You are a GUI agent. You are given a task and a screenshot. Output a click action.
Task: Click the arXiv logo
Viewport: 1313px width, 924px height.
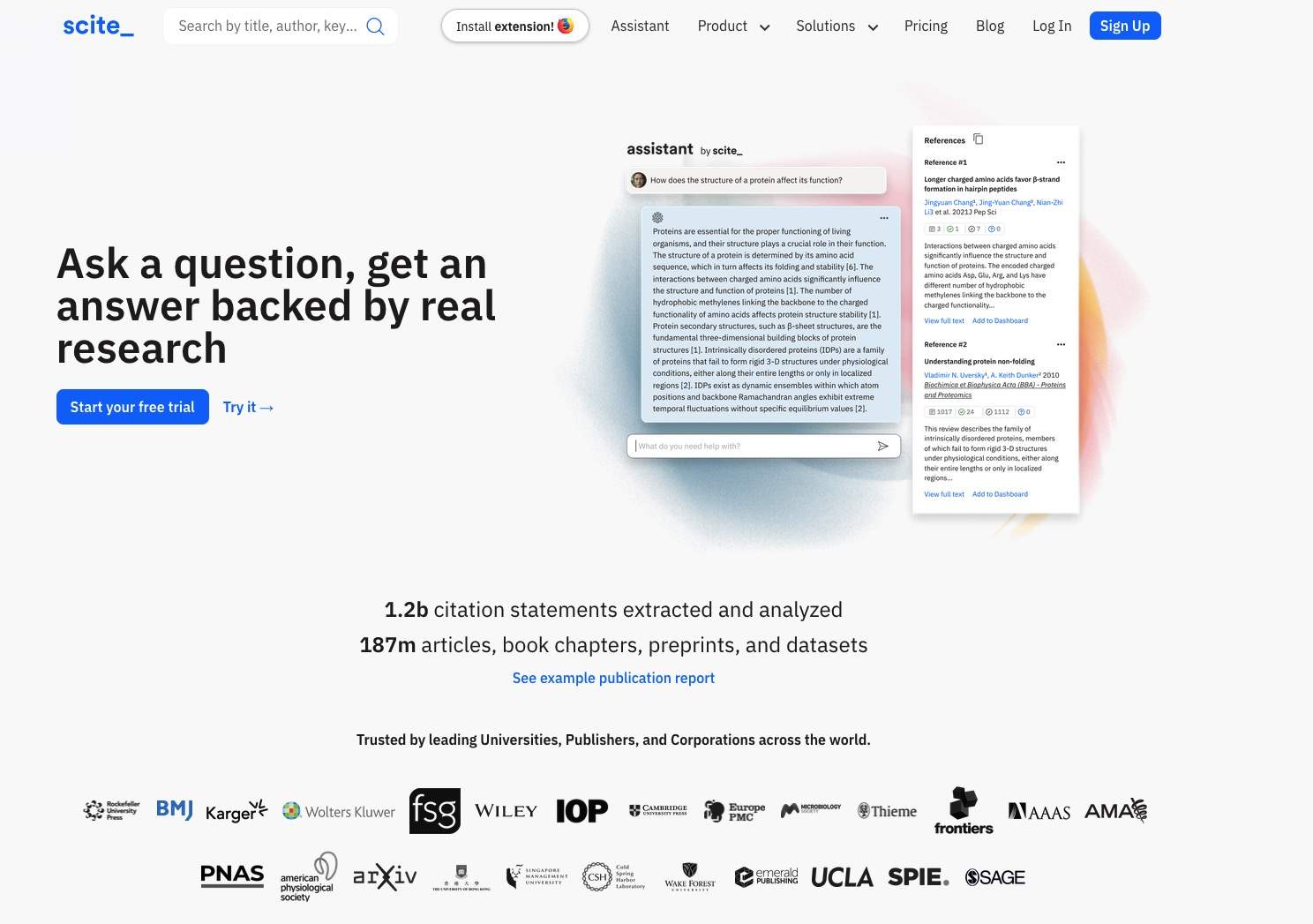[x=385, y=876]
